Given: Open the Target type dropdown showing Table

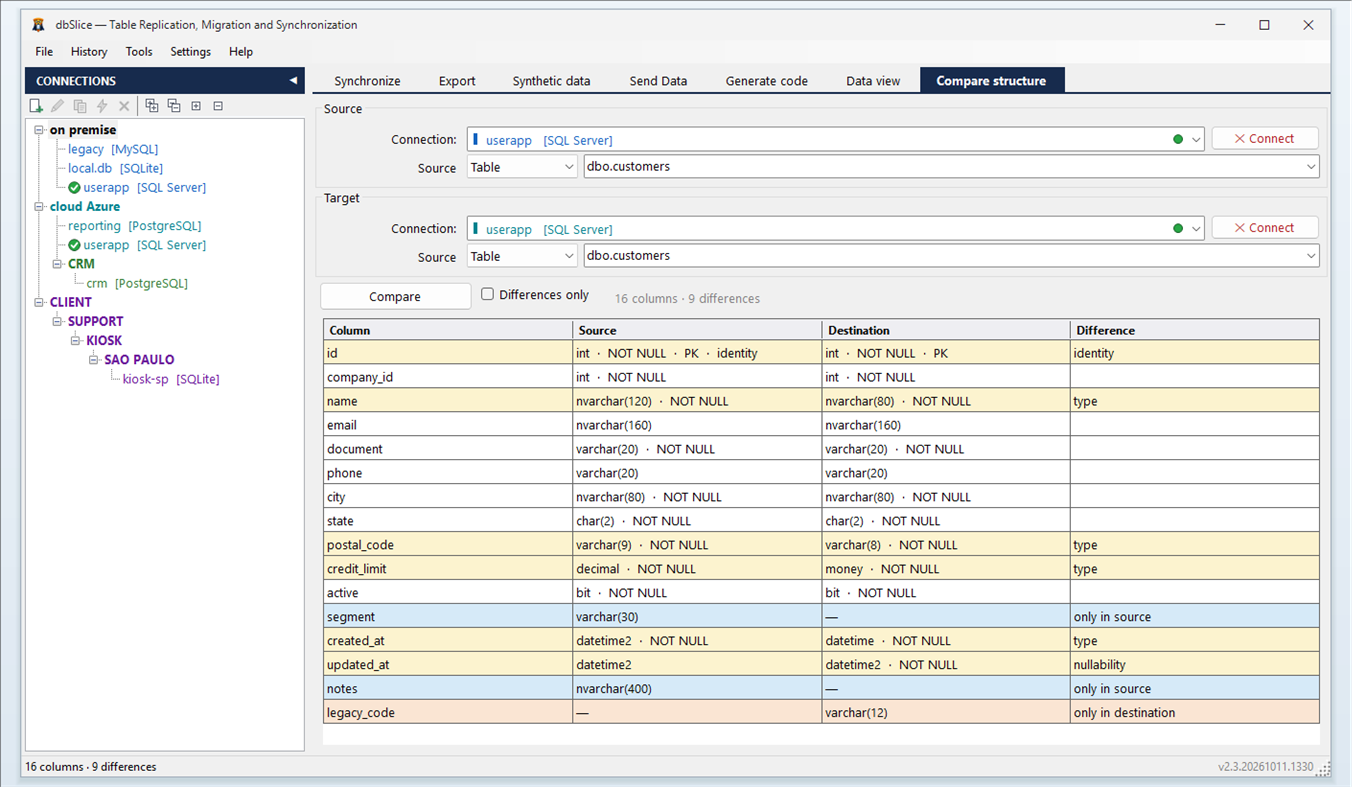Looking at the screenshot, I should pos(522,257).
